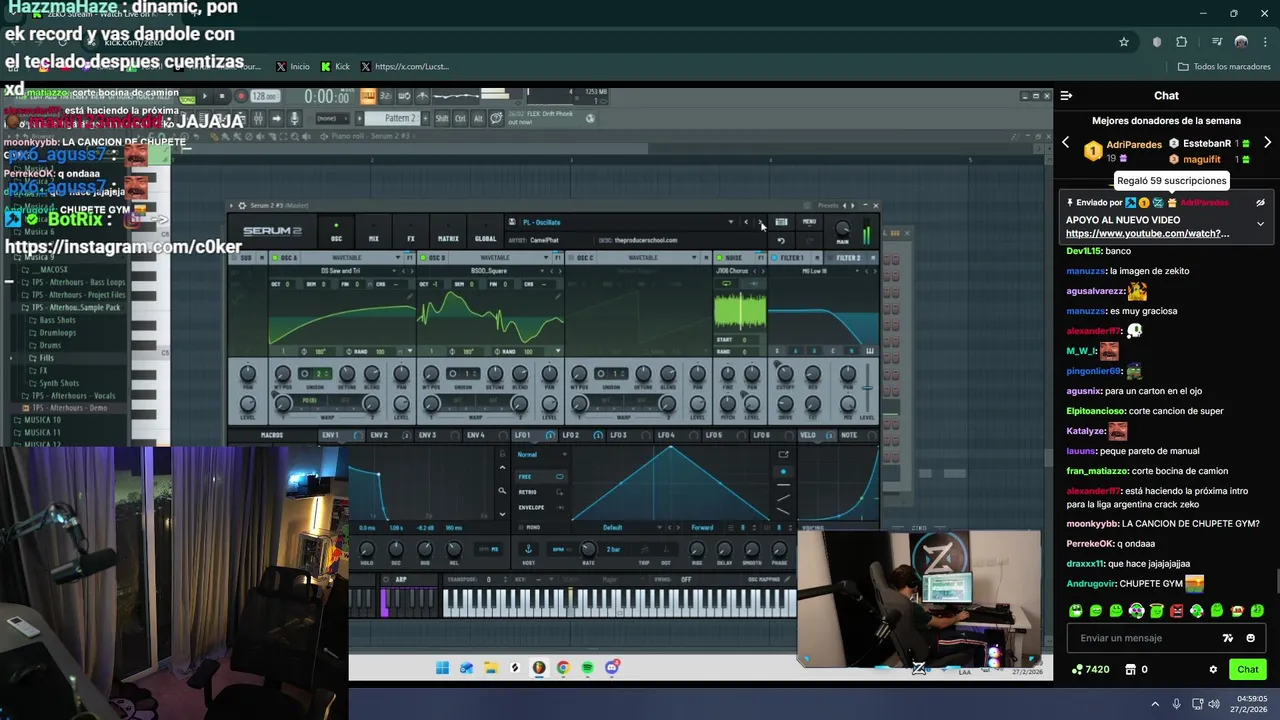
Task: Click the save preset disk icon
Action: pyautogui.click(x=512, y=222)
